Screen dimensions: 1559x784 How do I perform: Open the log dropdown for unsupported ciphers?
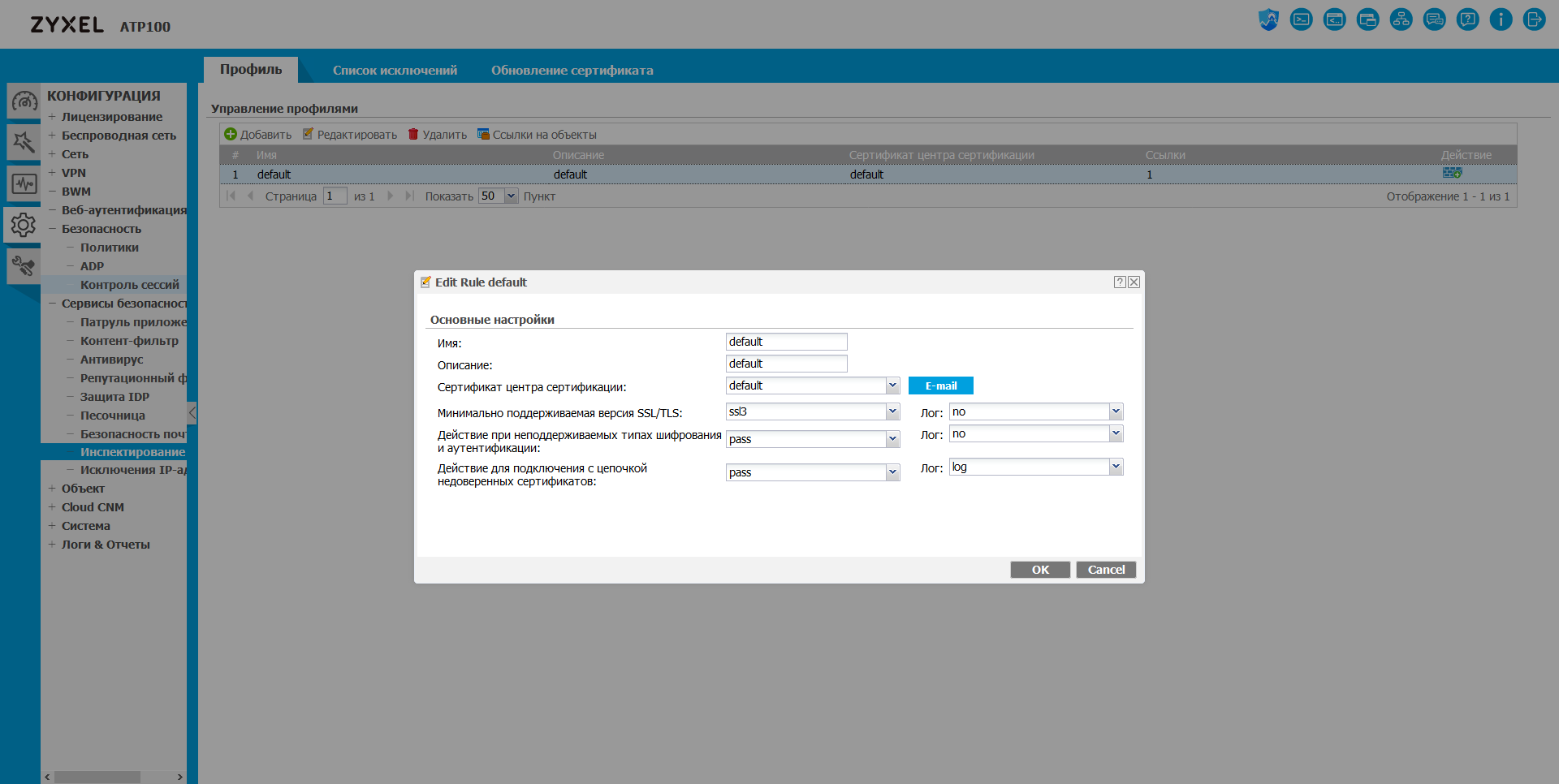point(1116,433)
